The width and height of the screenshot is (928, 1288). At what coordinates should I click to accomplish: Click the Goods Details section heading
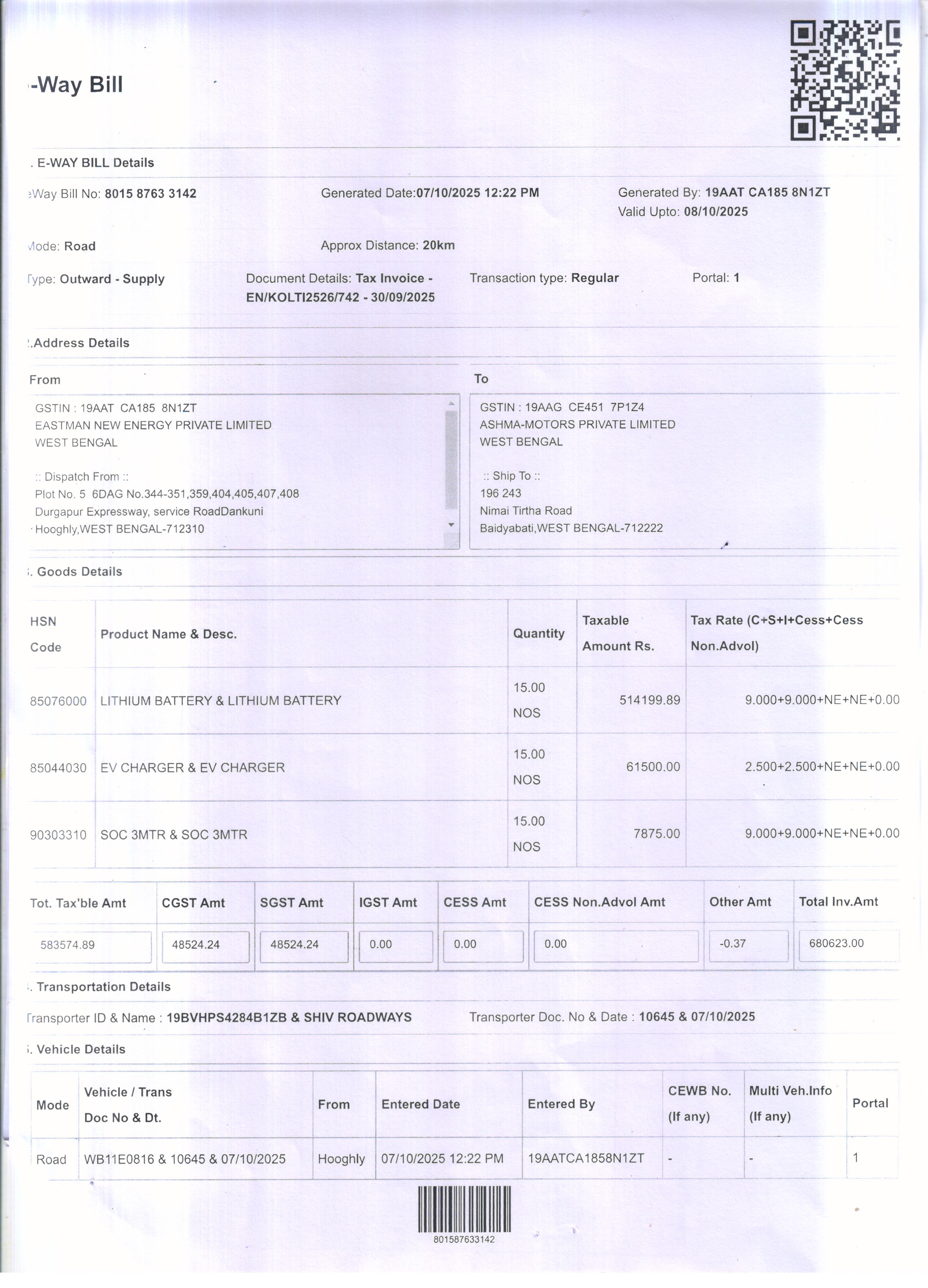79,572
